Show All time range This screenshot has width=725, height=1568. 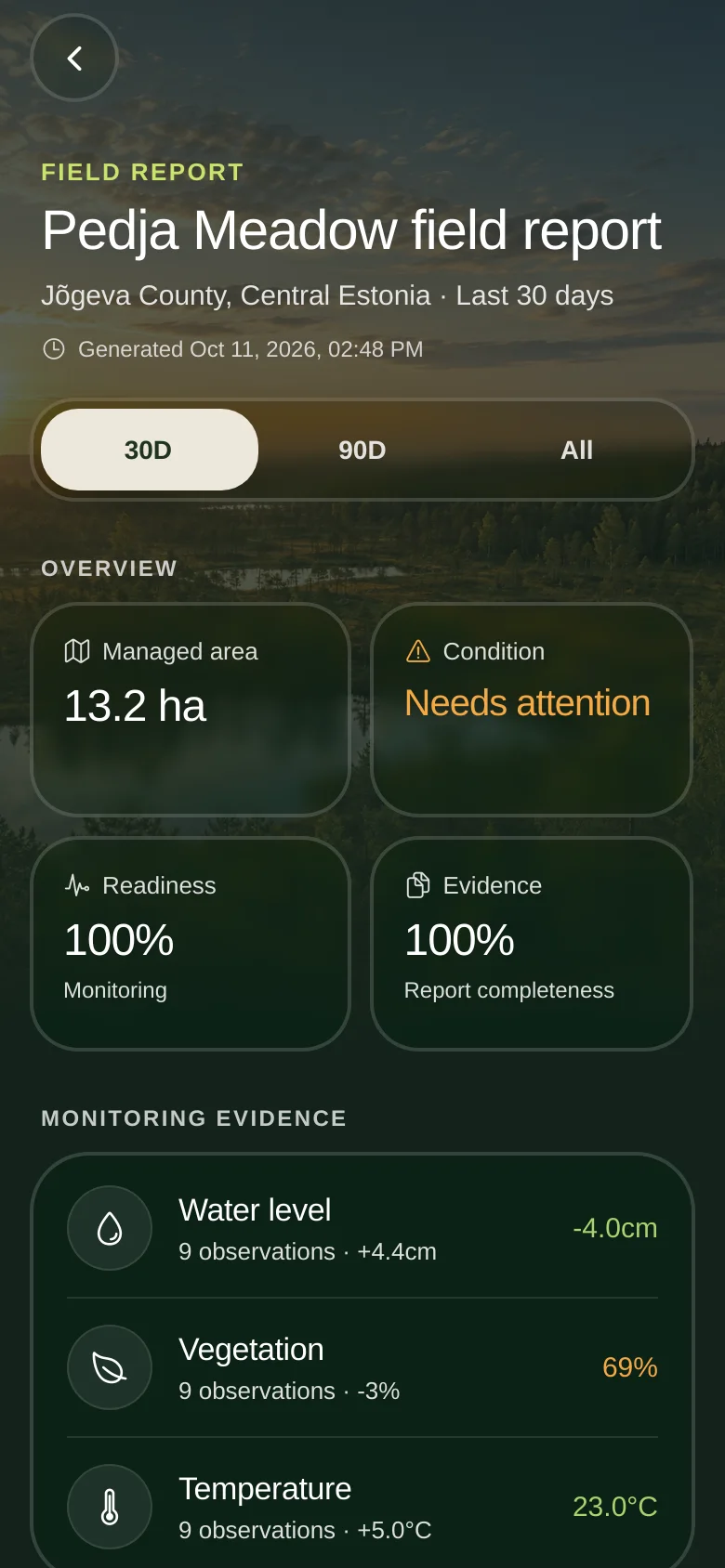(x=576, y=450)
